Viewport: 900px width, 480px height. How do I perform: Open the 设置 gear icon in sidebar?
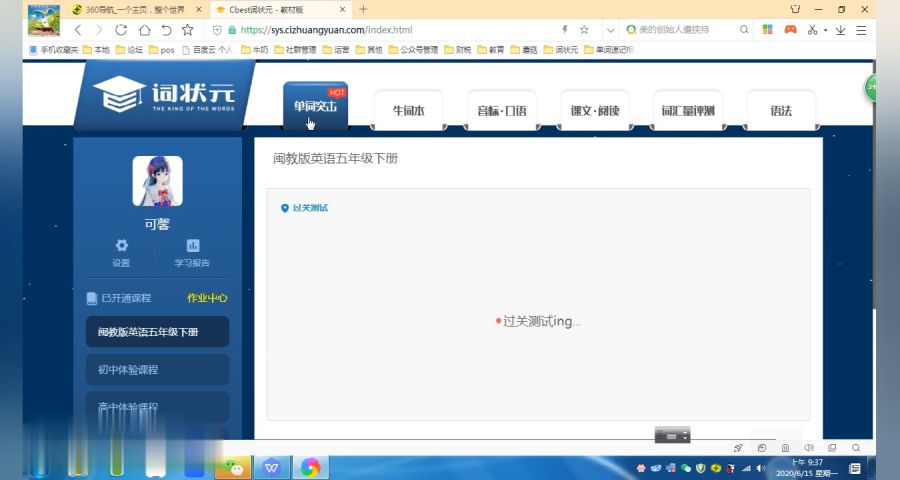121,246
